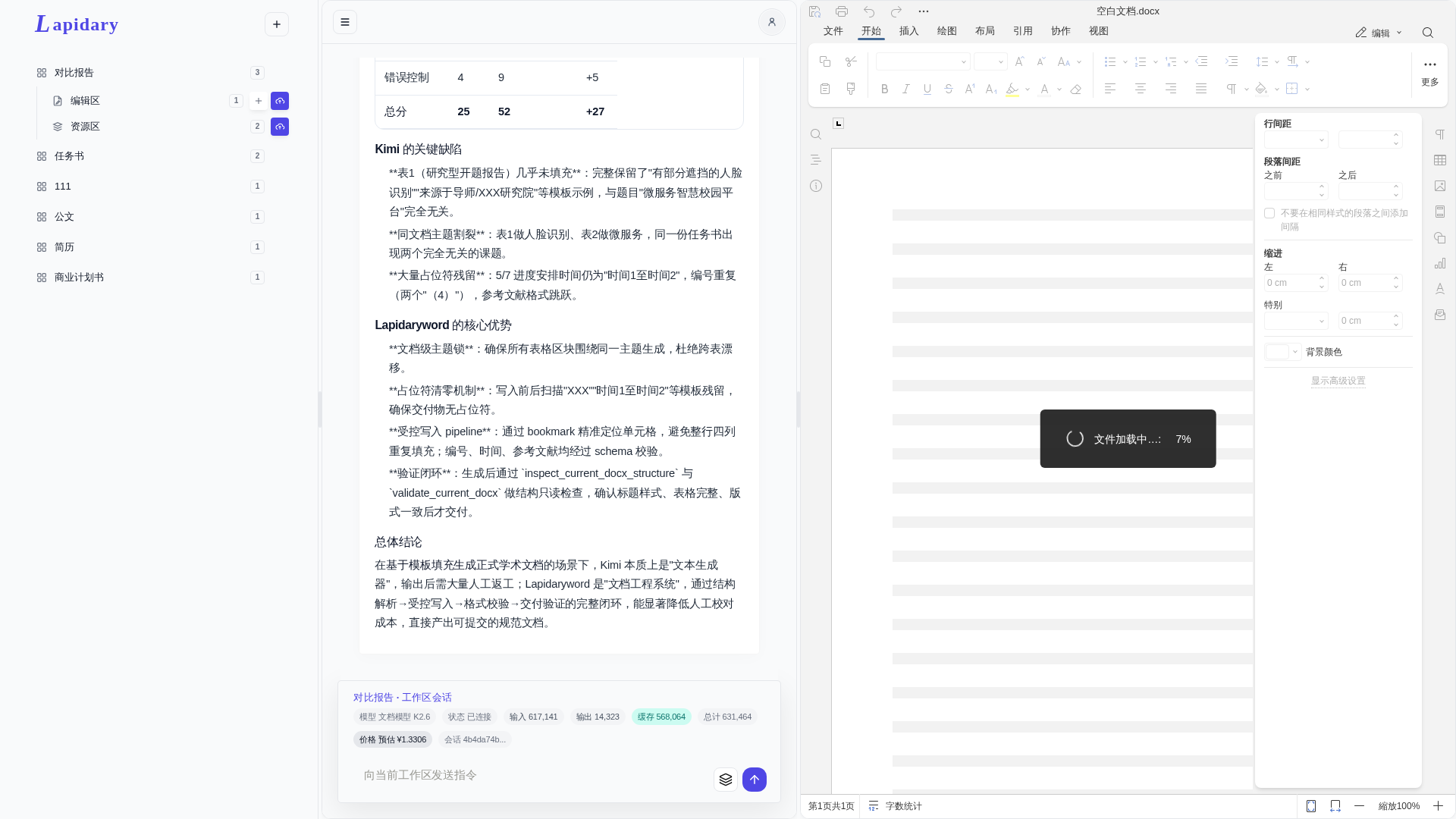Increase indent in ribbon
This screenshot has height=819, width=1456.
click(x=1232, y=61)
